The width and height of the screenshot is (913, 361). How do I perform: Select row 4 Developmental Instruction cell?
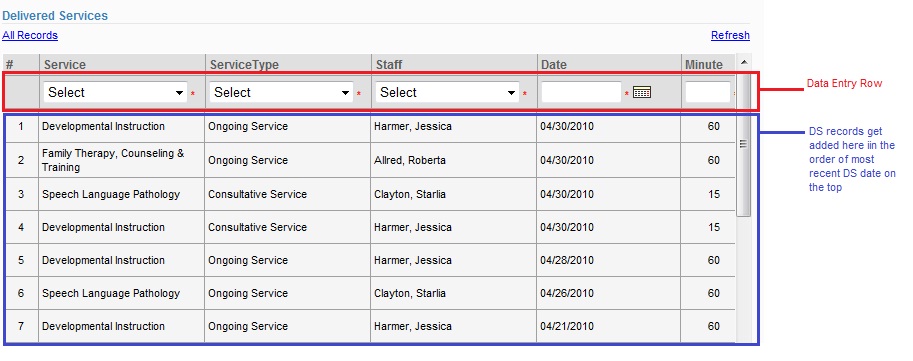click(122, 227)
